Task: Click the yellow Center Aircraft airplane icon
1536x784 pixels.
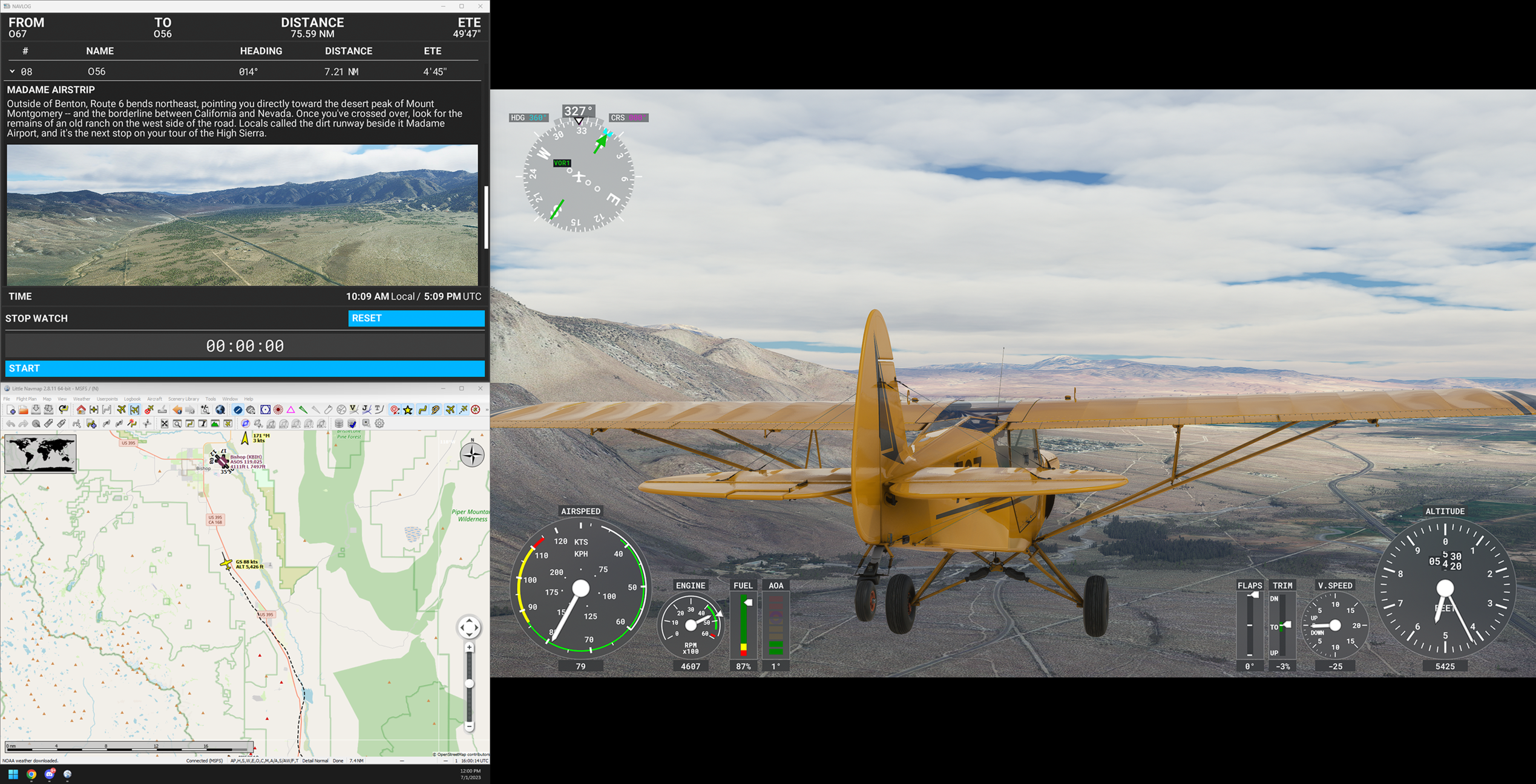Action: coord(121,410)
